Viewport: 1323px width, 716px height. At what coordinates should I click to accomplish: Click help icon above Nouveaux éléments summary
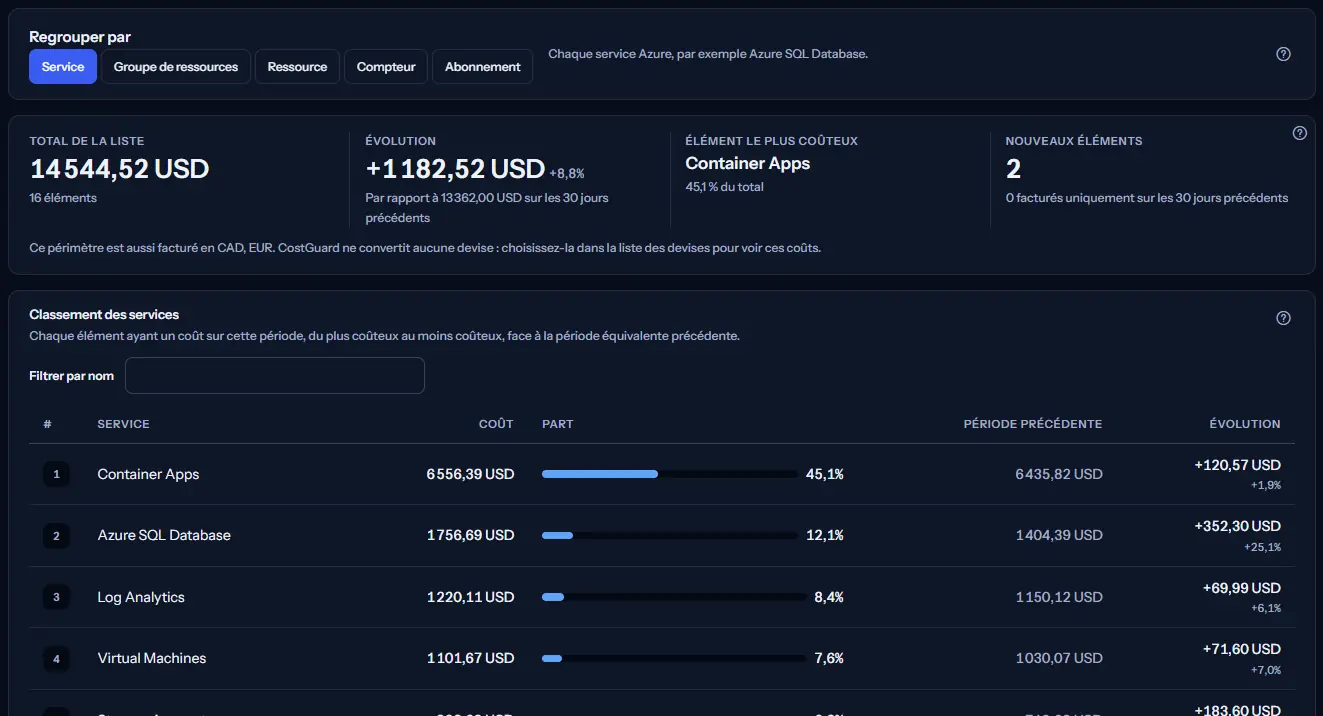pos(1300,133)
